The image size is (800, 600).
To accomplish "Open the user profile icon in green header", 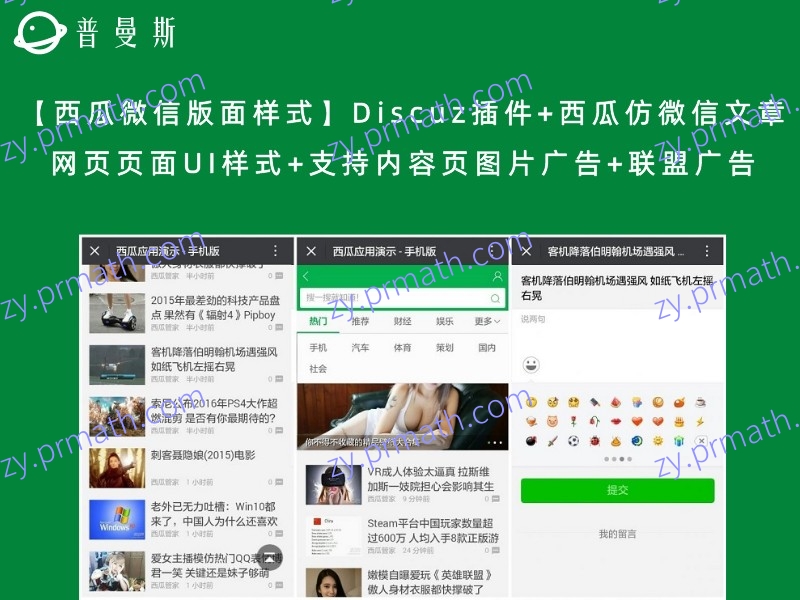I will pos(497,276).
